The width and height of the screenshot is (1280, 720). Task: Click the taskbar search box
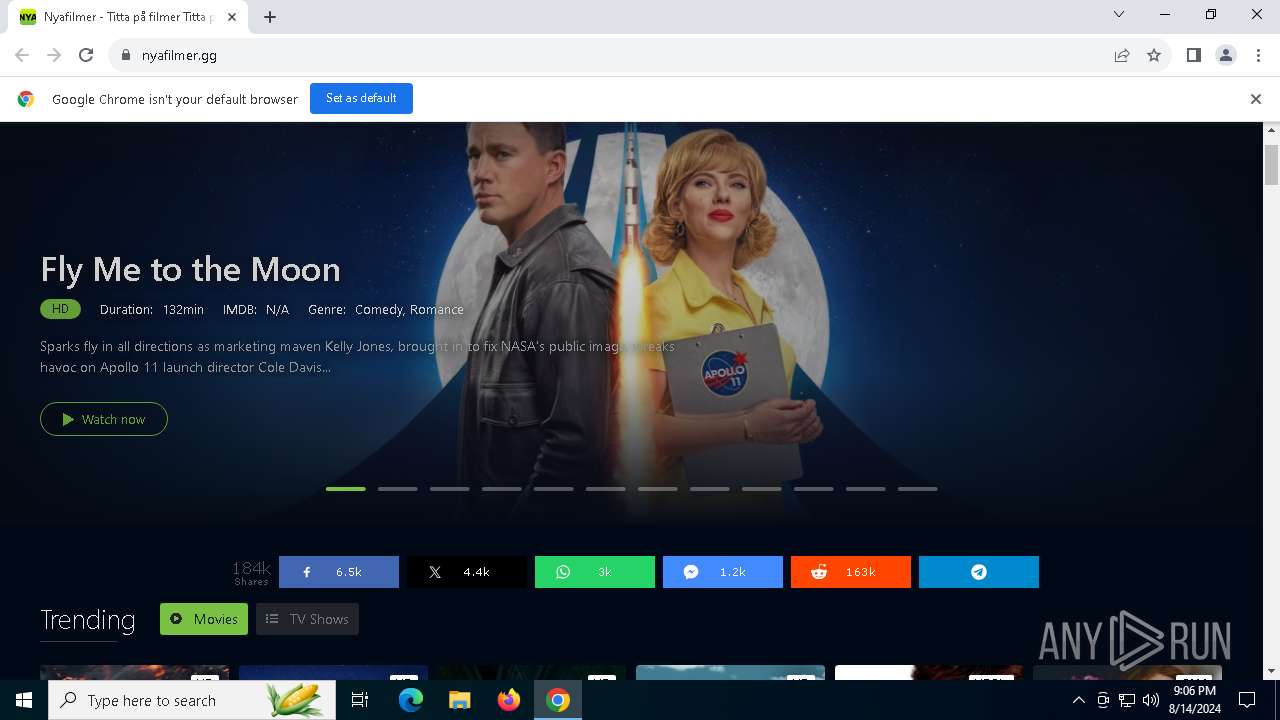[x=192, y=700]
